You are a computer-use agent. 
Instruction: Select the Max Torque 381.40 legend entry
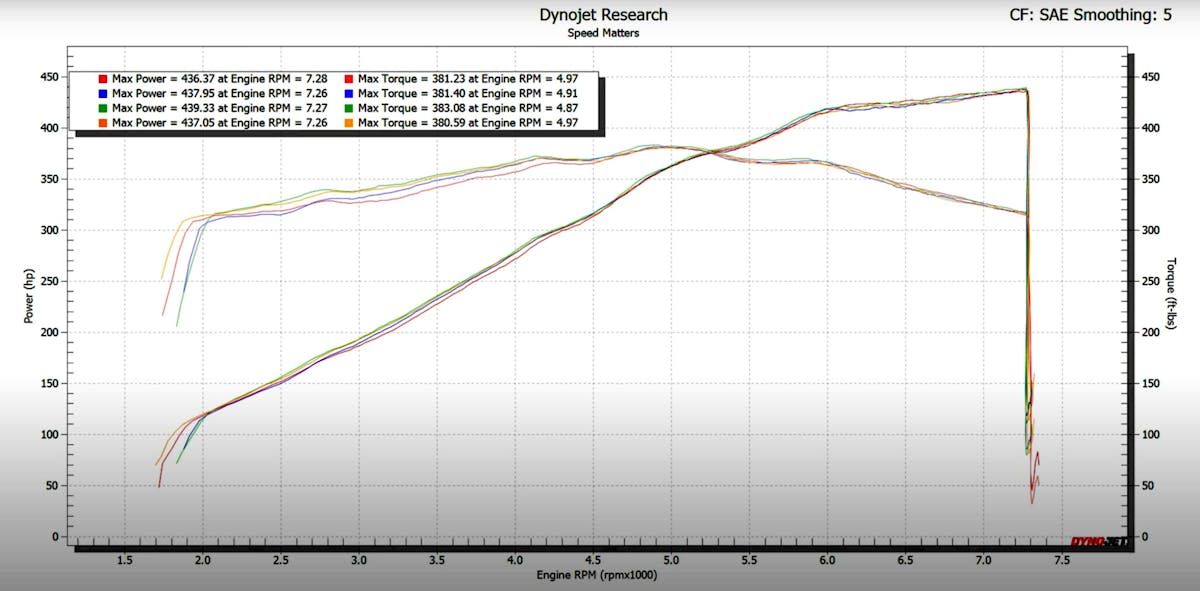tap(467, 93)
